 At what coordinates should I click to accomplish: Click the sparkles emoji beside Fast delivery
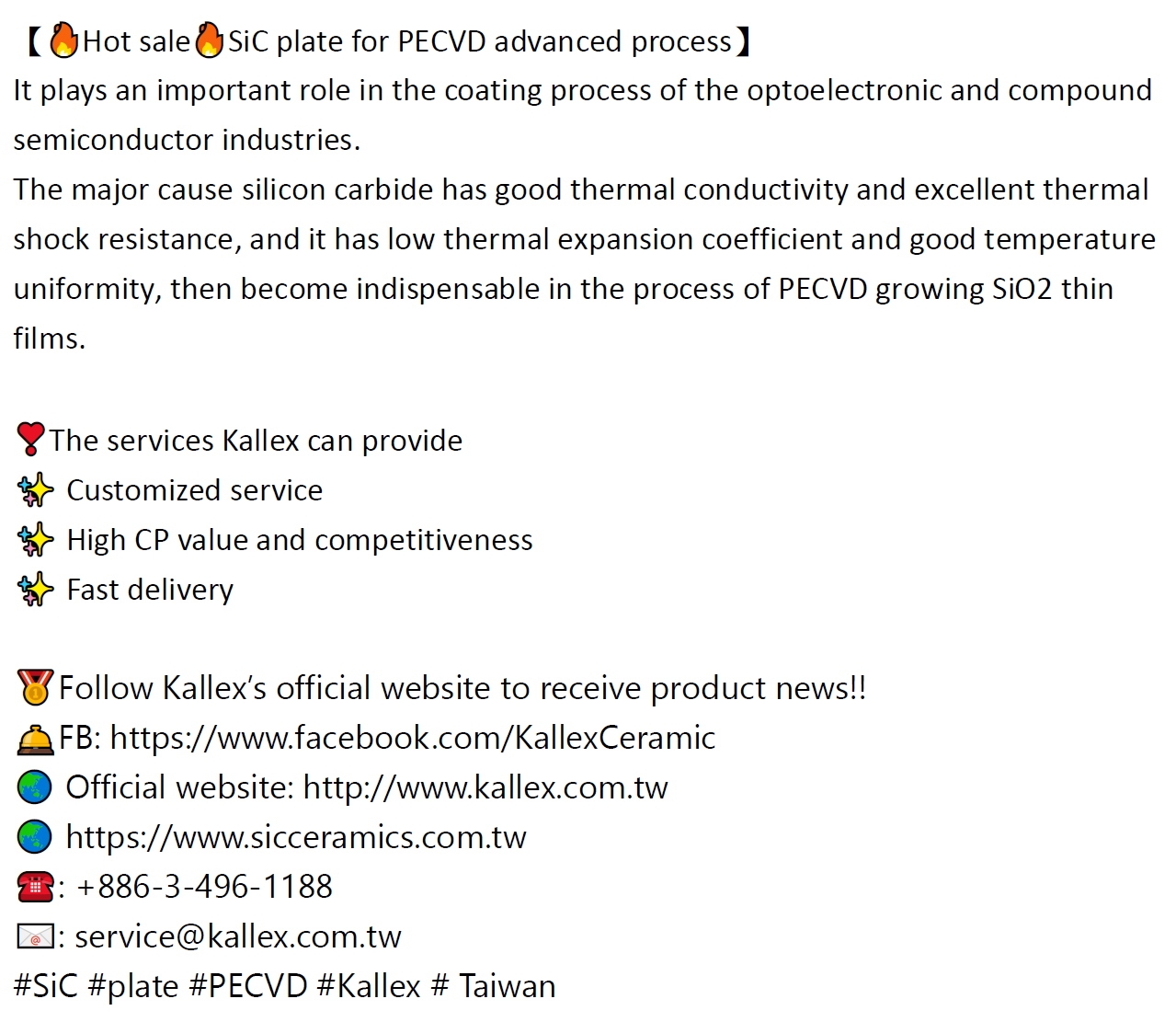35,590
